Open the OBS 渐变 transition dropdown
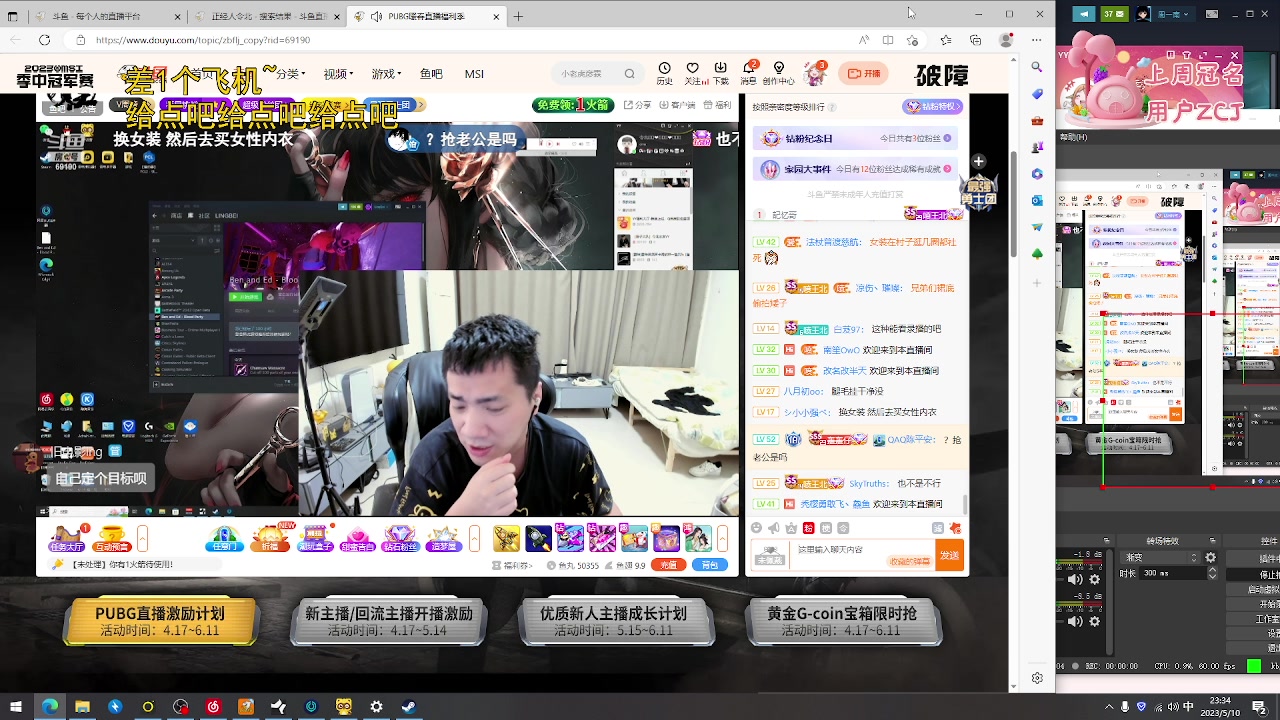This screenshot has height=720, width=1280. (1160, 557)
